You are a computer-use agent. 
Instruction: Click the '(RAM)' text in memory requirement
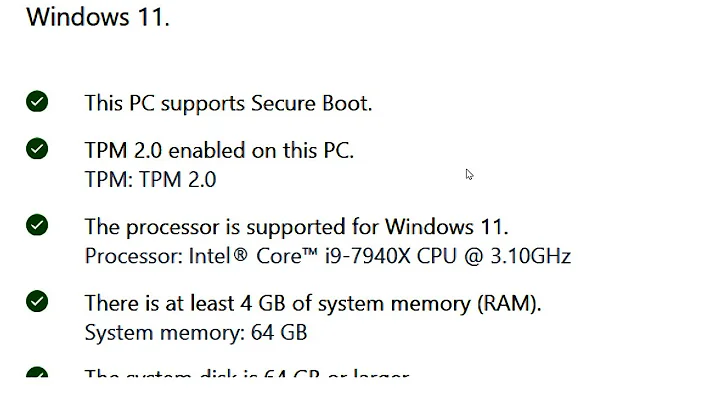point(509,304)
